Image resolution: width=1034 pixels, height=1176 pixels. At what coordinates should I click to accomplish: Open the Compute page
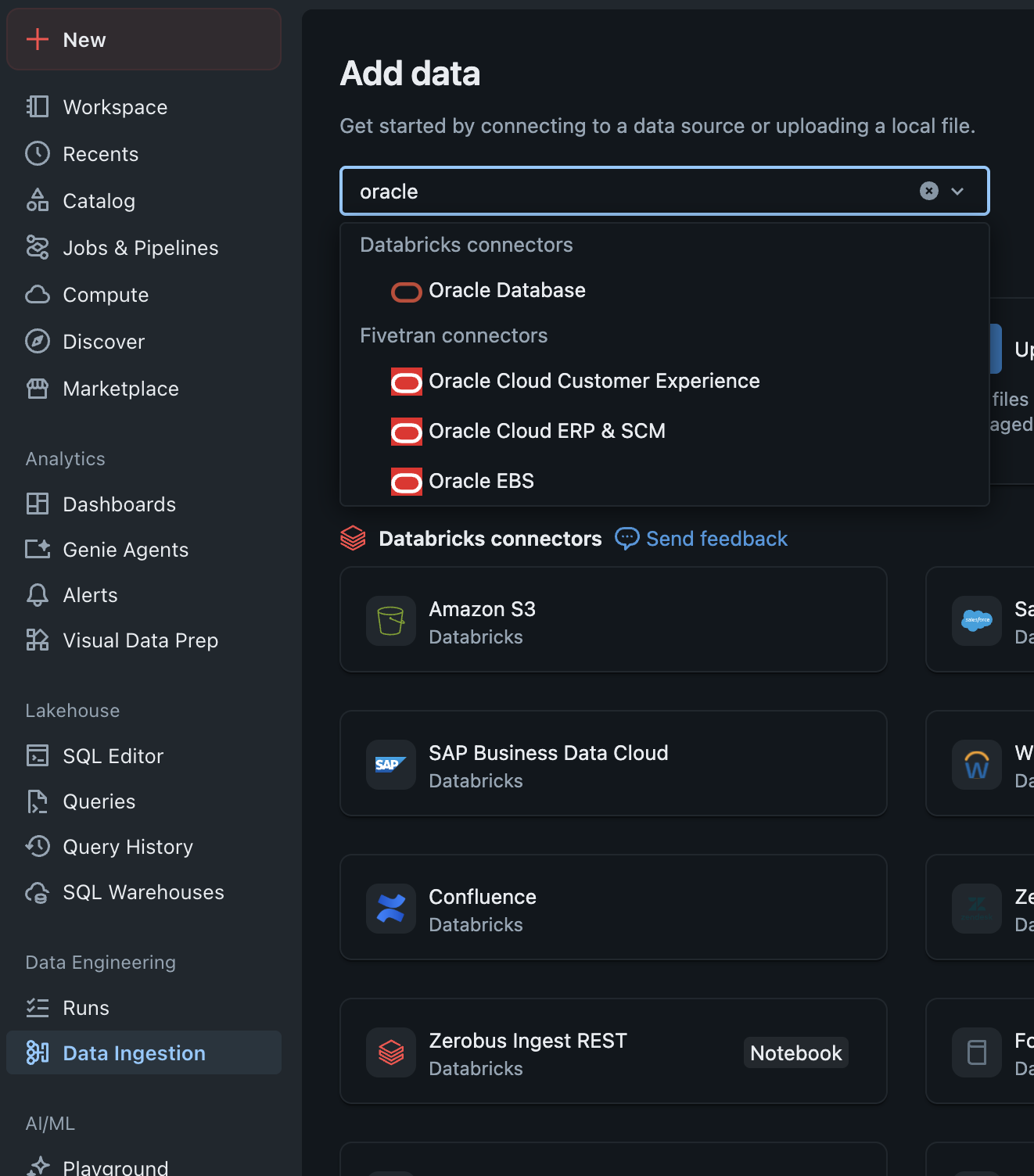pos(144,294)
